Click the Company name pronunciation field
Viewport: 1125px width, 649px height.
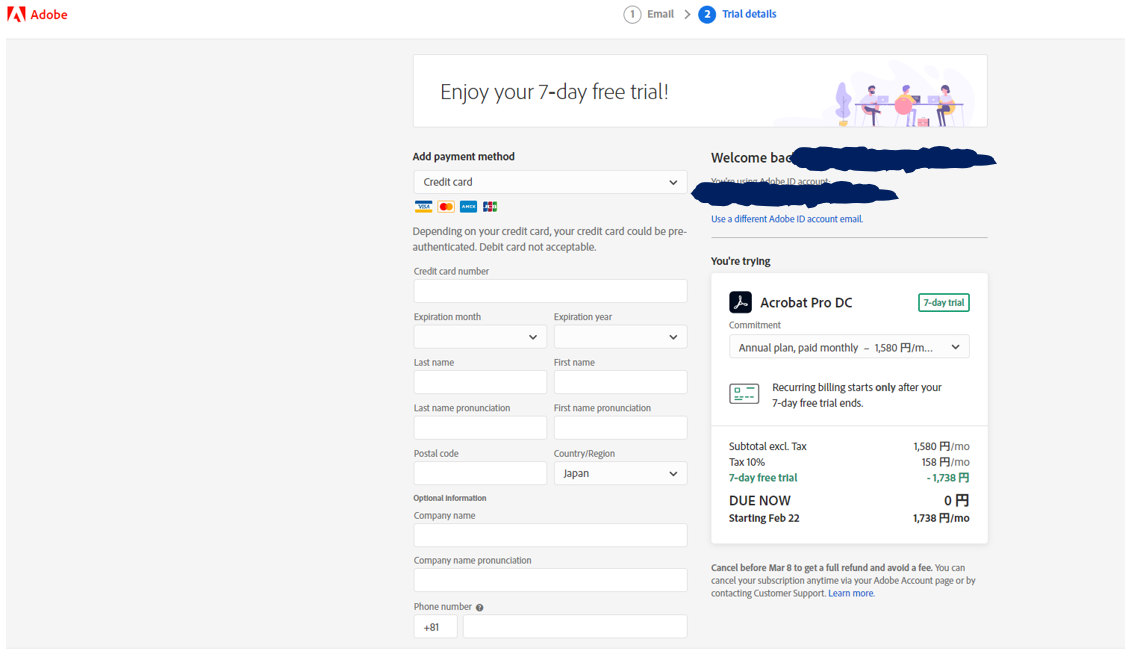point(550,580)
